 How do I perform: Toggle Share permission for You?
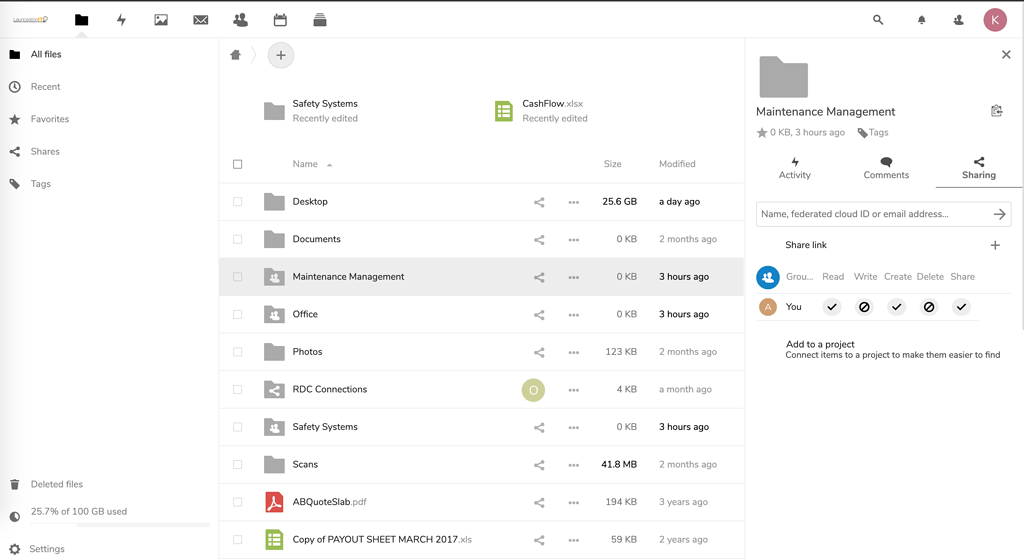pos(961,307)
